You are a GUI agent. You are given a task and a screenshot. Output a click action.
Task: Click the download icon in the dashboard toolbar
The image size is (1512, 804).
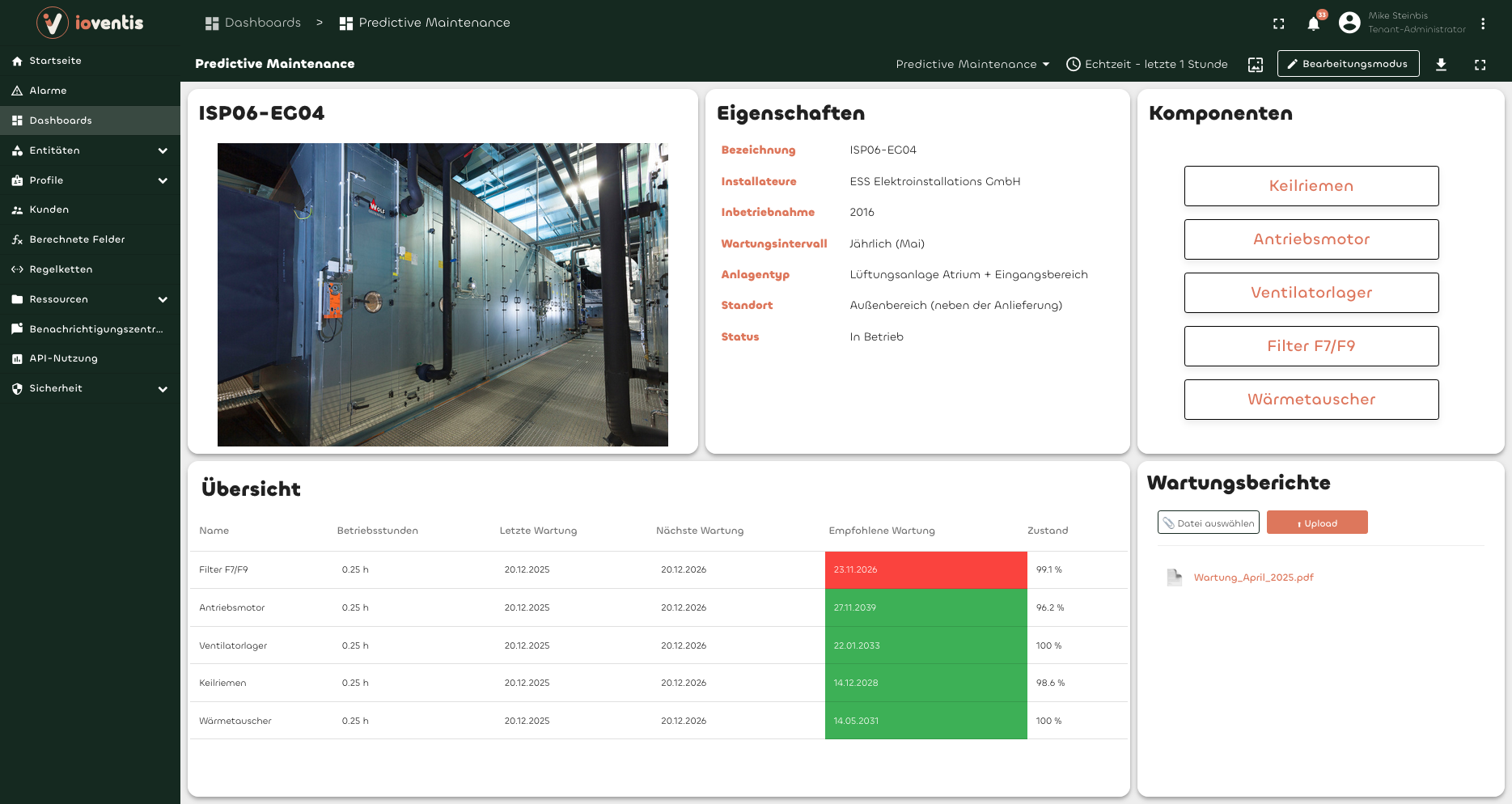(1442, 64)
